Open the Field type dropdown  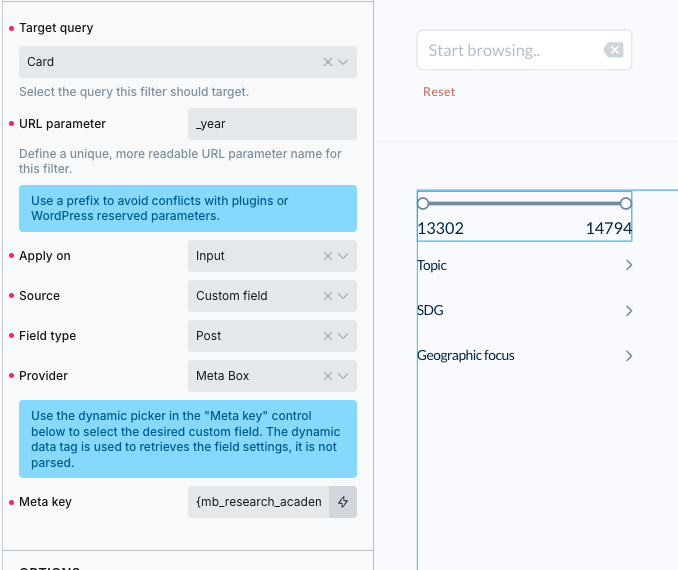tap(344, 336)
